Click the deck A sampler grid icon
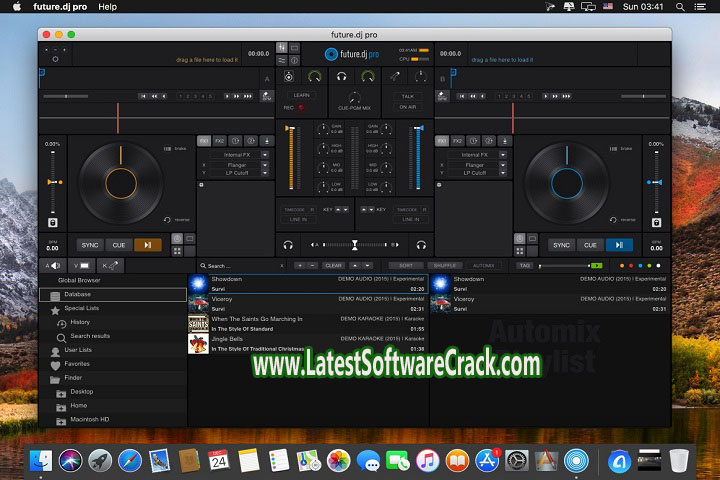720x480 pixels. click(177, 251)
